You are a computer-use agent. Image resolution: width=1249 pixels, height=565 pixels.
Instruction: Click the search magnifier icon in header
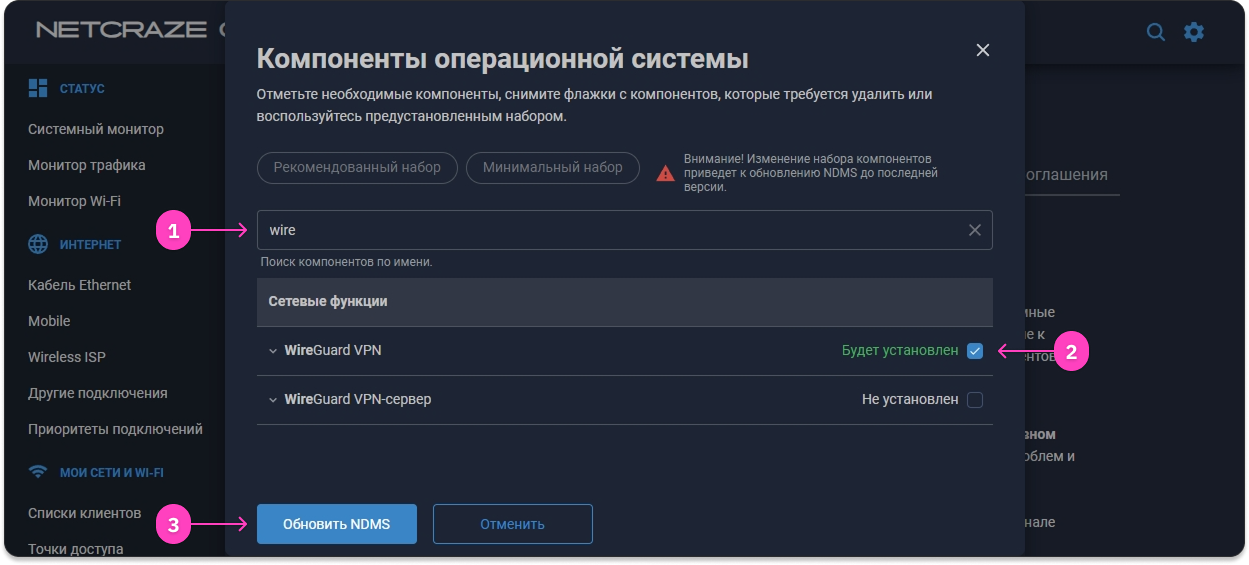[x=1155, y=32]
